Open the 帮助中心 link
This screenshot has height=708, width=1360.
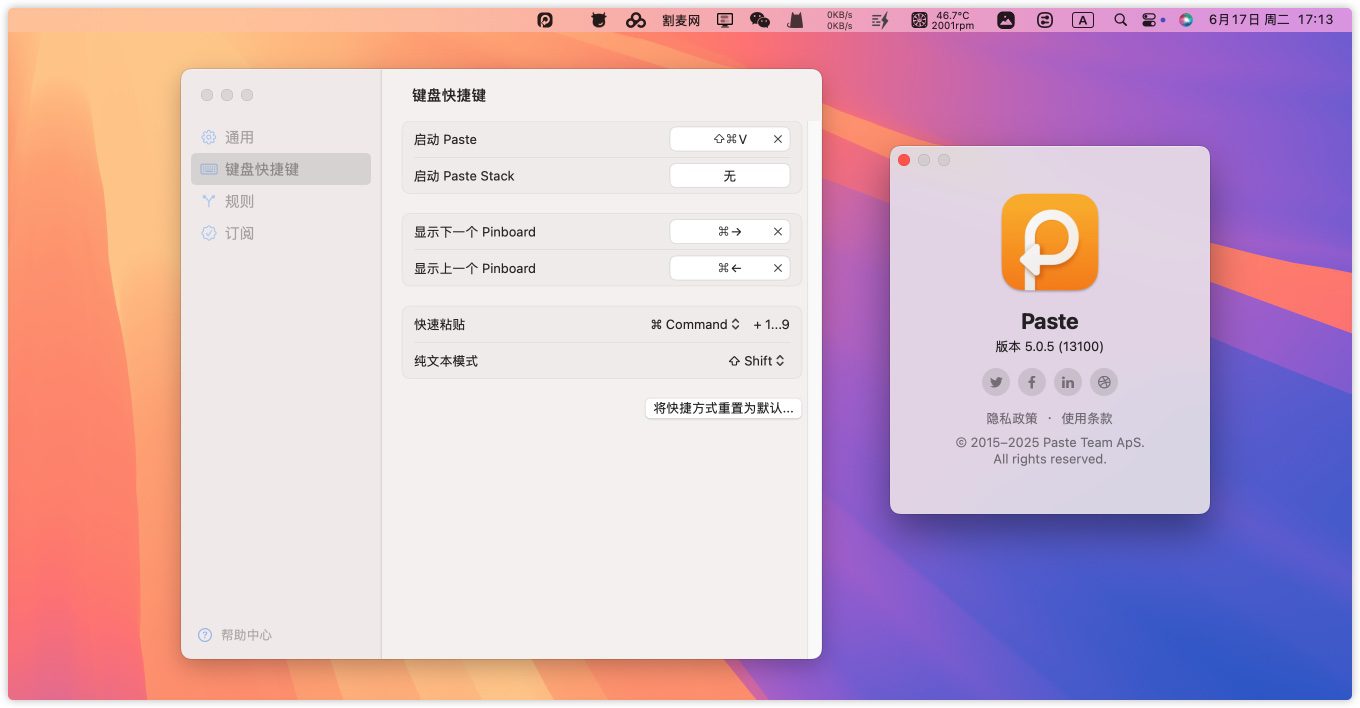pyautogui.click(x=246, y=635)
